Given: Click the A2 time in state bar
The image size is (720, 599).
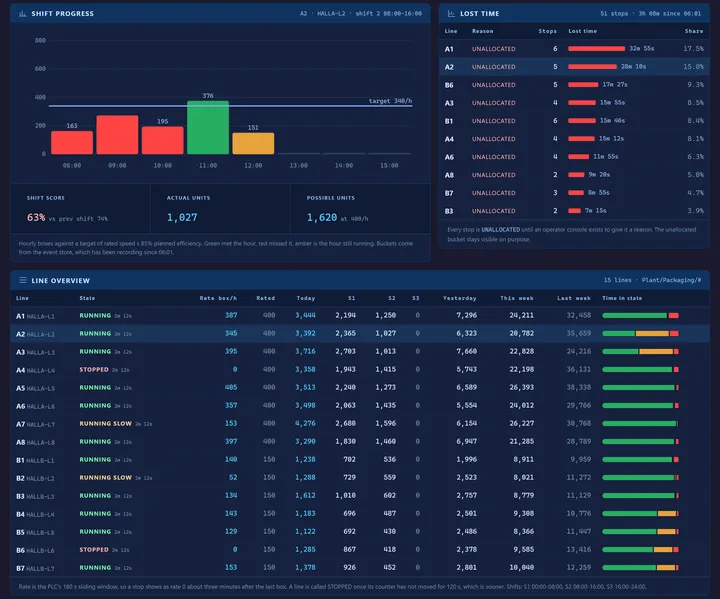Looking at the screenshot, I should coord(641,333).
